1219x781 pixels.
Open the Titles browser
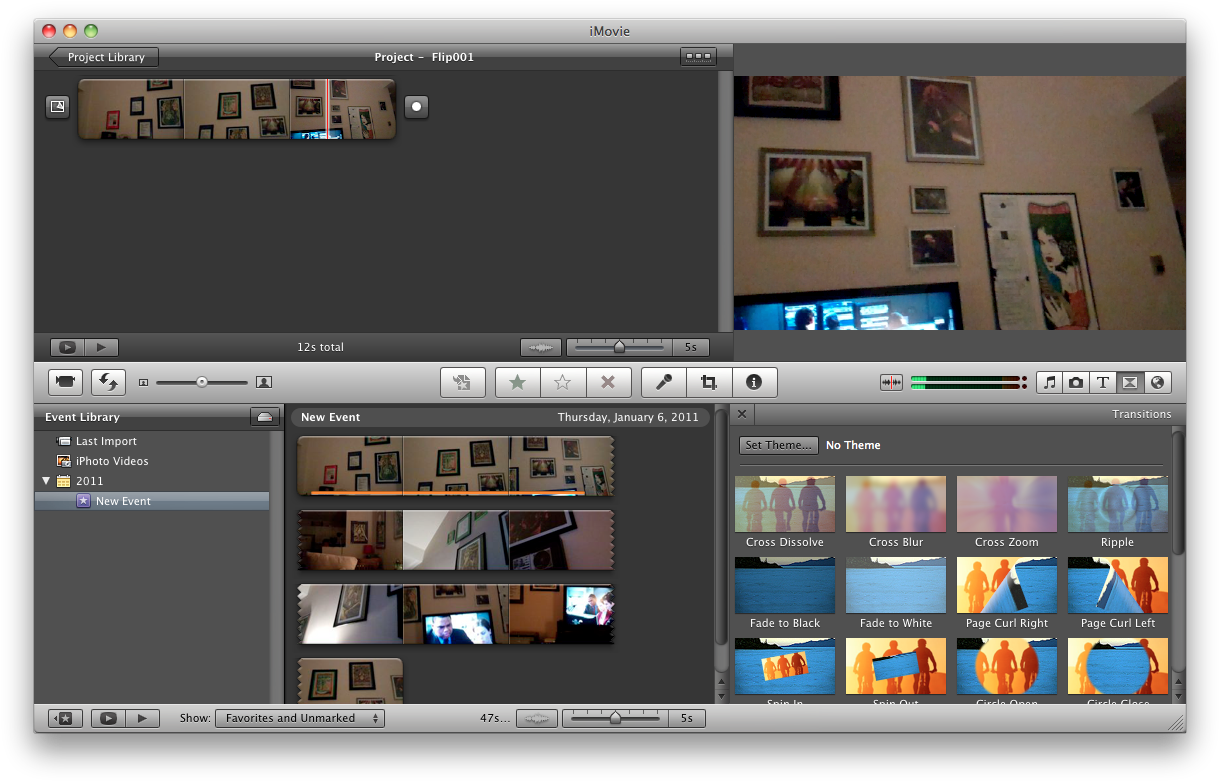coord(1102,382)
